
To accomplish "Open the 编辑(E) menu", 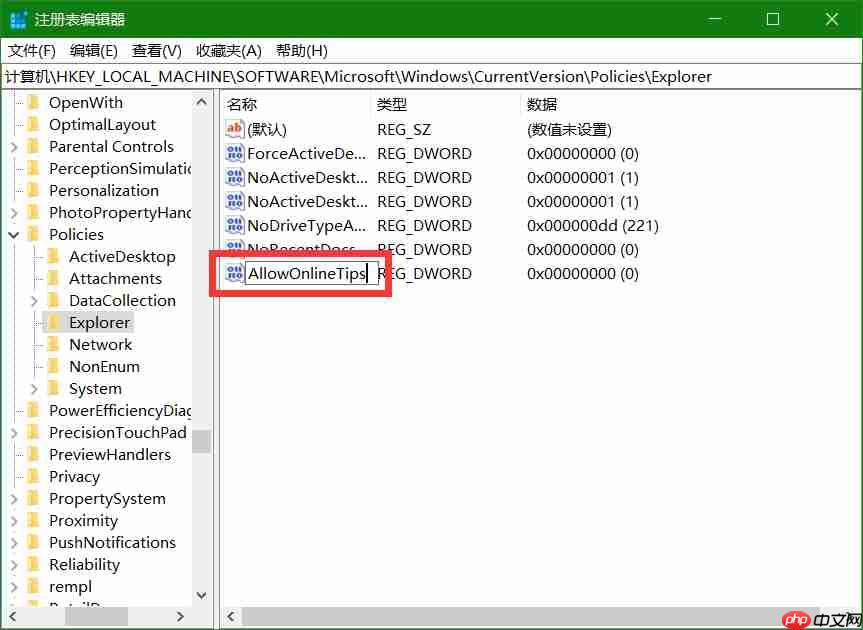I will pos(92,50).
